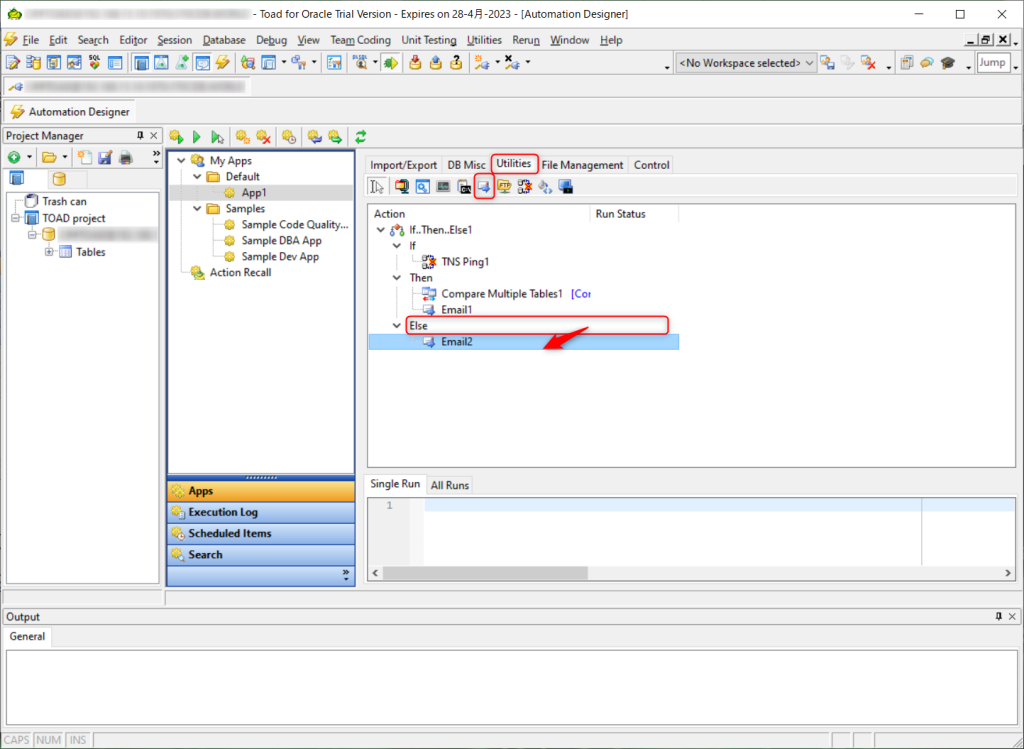
Task: Select the pointer cursor tool in action toolbar
Action: [x=377, y=187]
